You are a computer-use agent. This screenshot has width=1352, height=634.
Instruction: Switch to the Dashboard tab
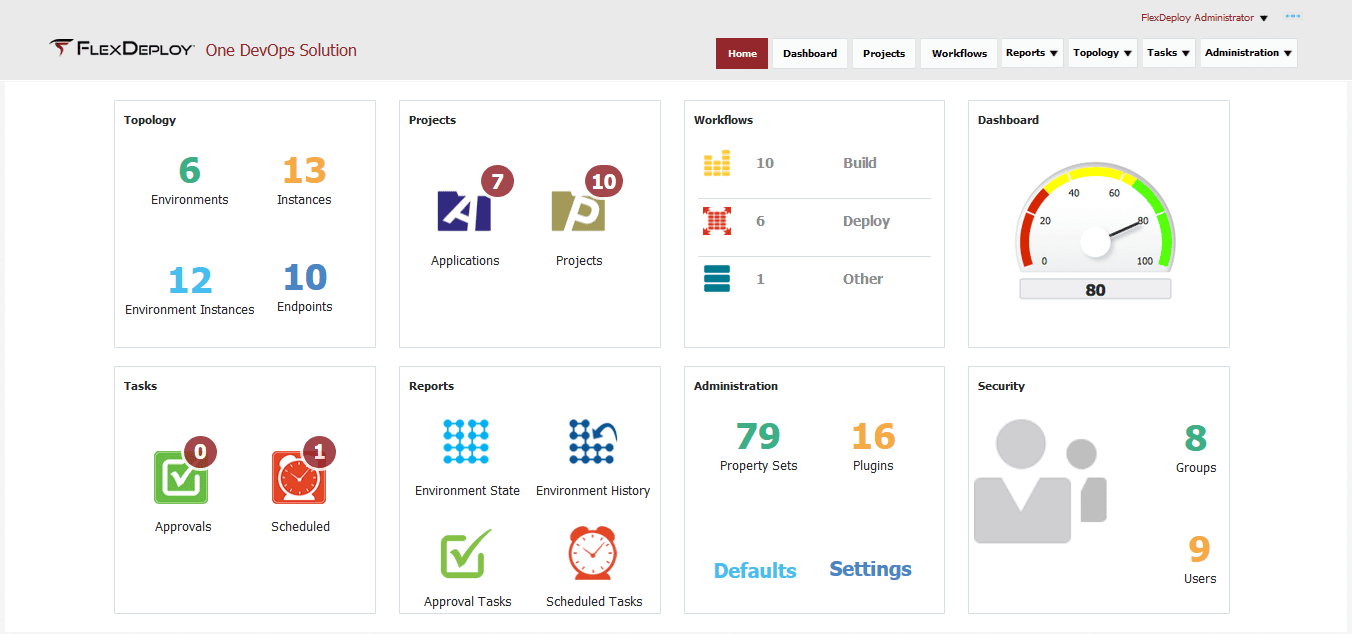coord(810,53)
